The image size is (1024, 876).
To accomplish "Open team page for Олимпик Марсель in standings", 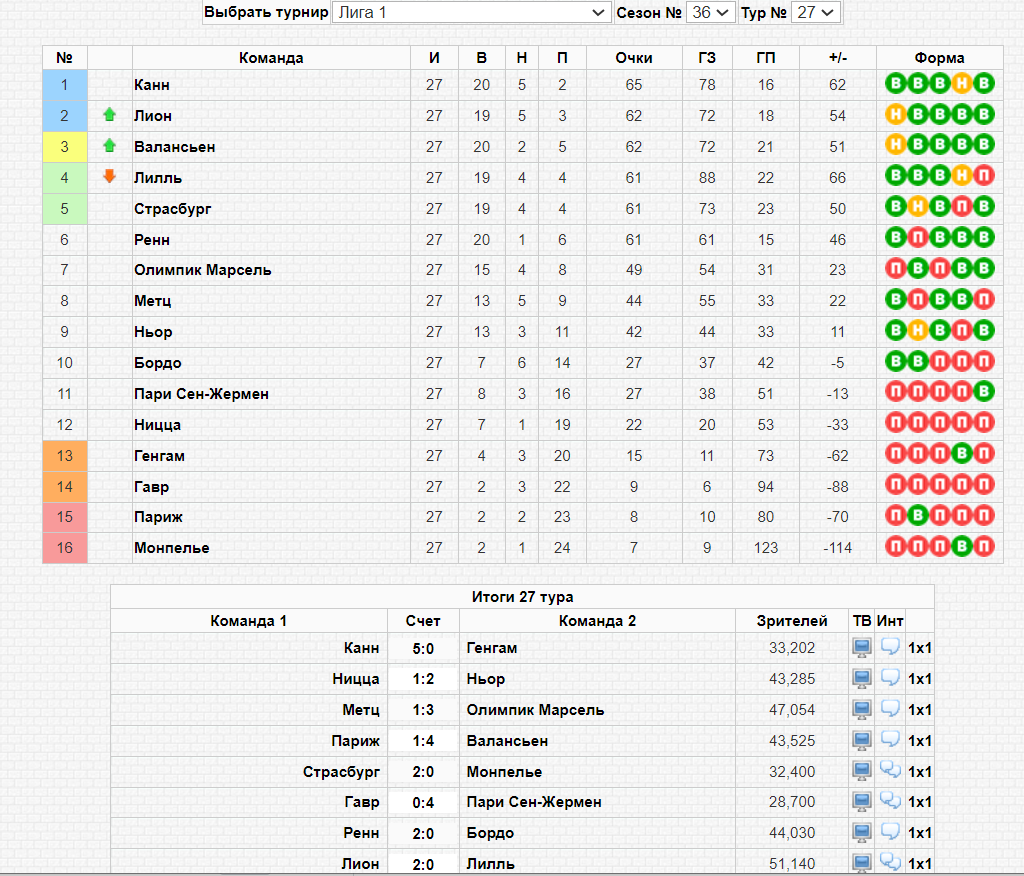I will (202, 270).
